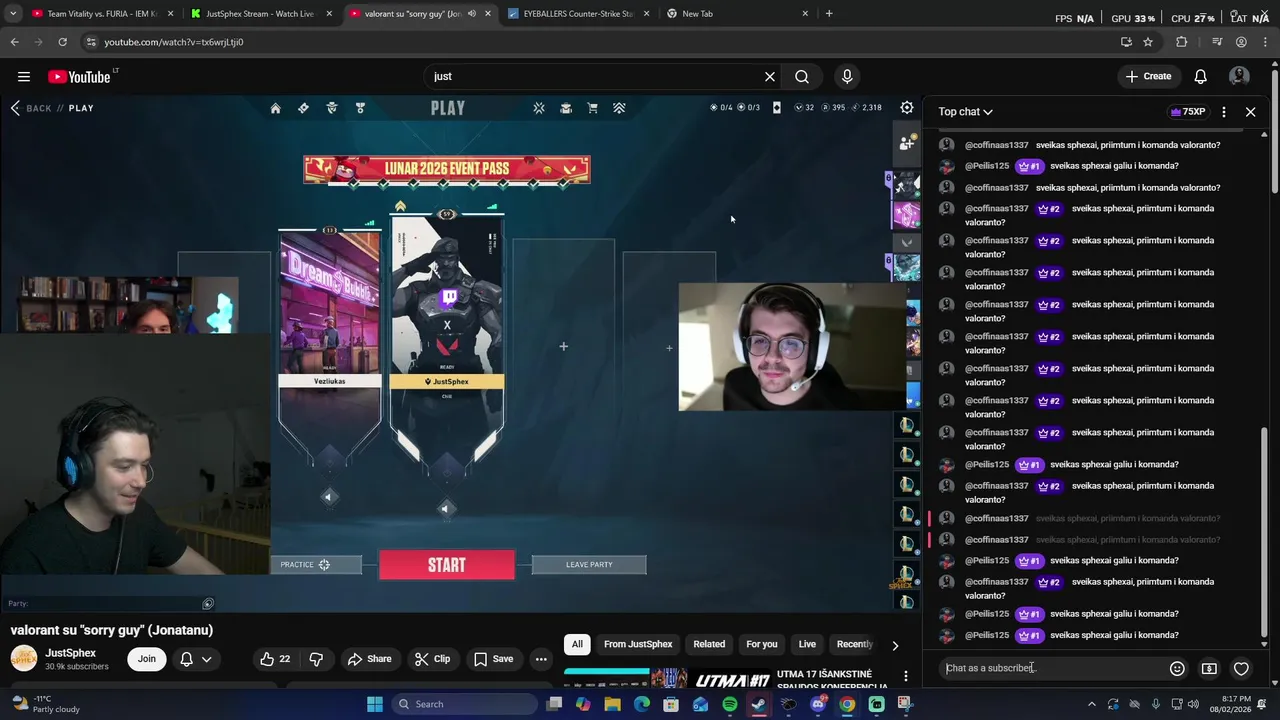1280x720 pixels.
Task: Mute the valorant tab audio icon
Action: tap(471, 14)
